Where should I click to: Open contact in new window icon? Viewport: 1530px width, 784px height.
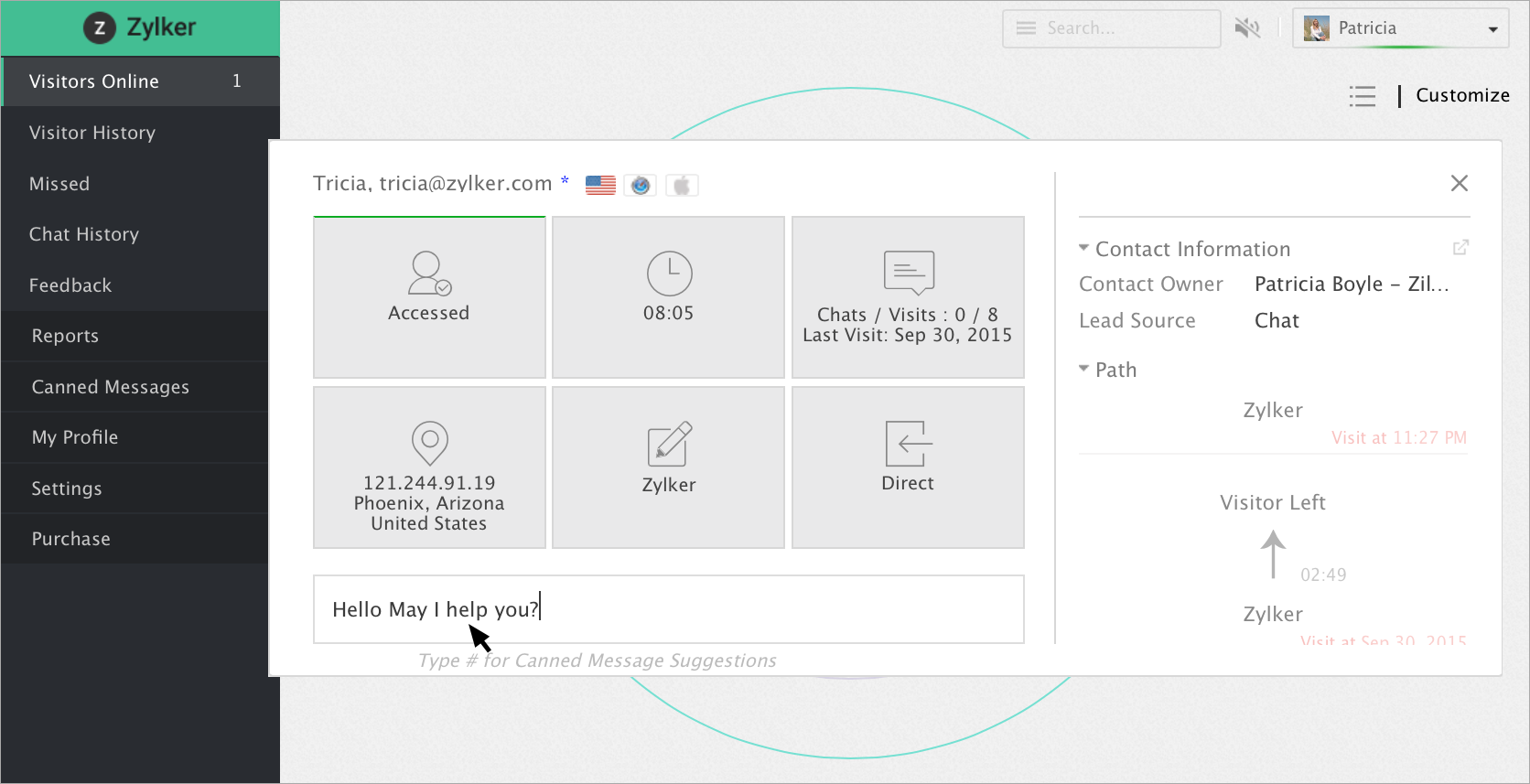[1460, 248]
